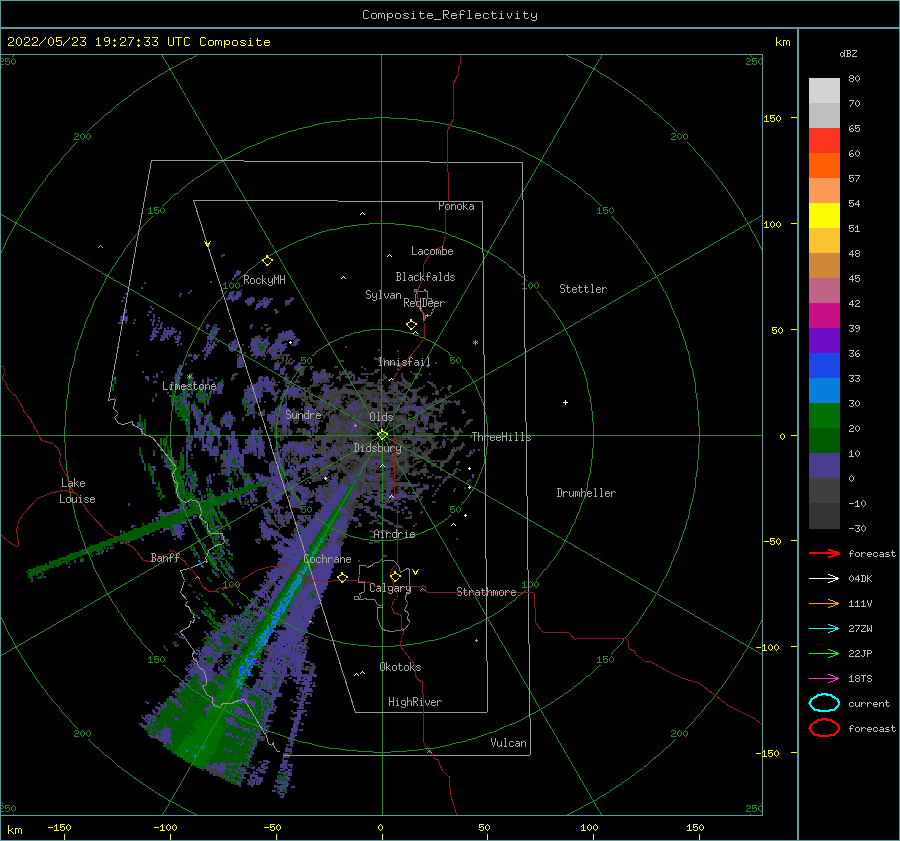The height and width of the screenshot is (841, 900).
Task: Click the white plus marker above Drumheller
Action: tap(565, 402)
